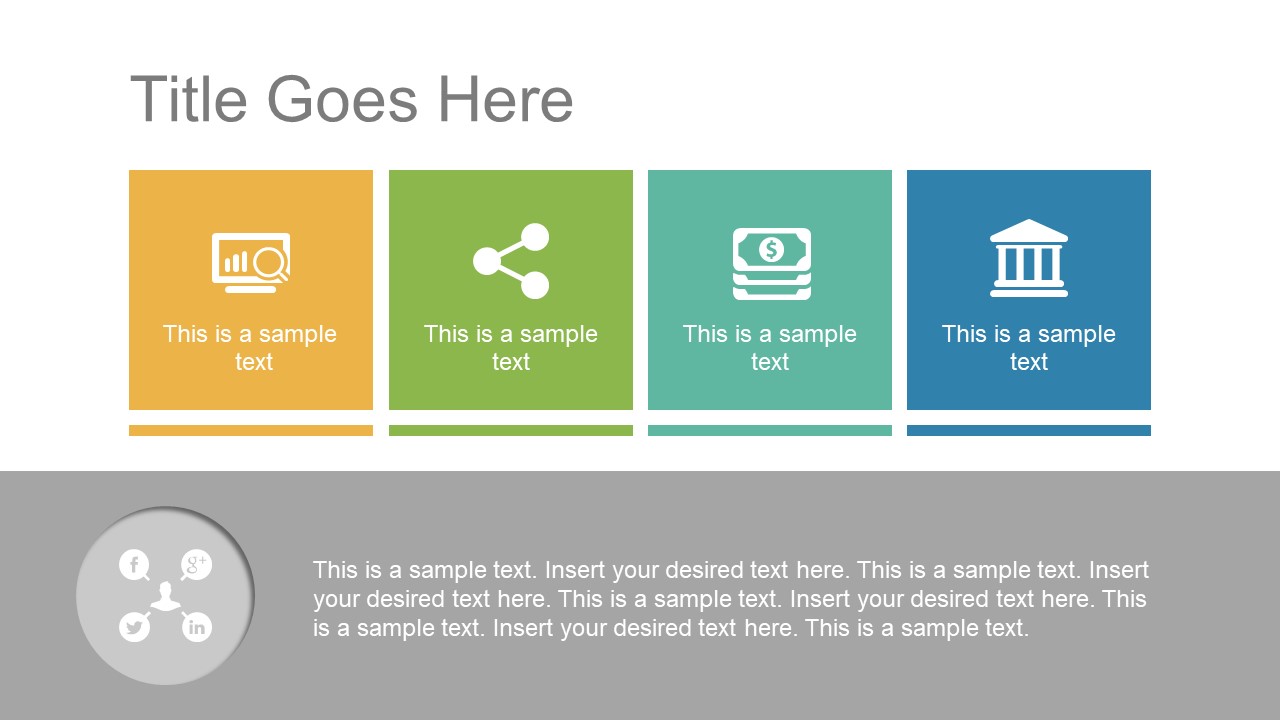Image resolution: width=1280 pixels, height=720 pixels.
Task: Click the bank building icon
Action: (1029, 259)
